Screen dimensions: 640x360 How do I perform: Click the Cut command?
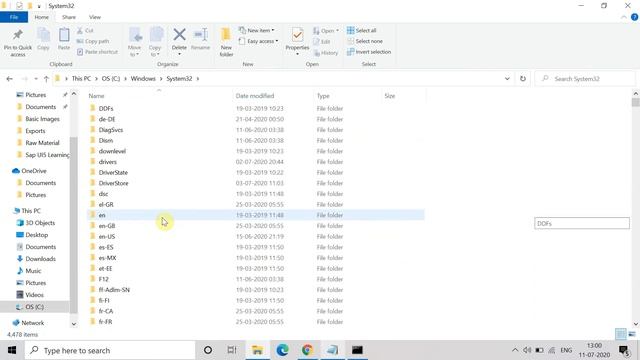point(85,31)
